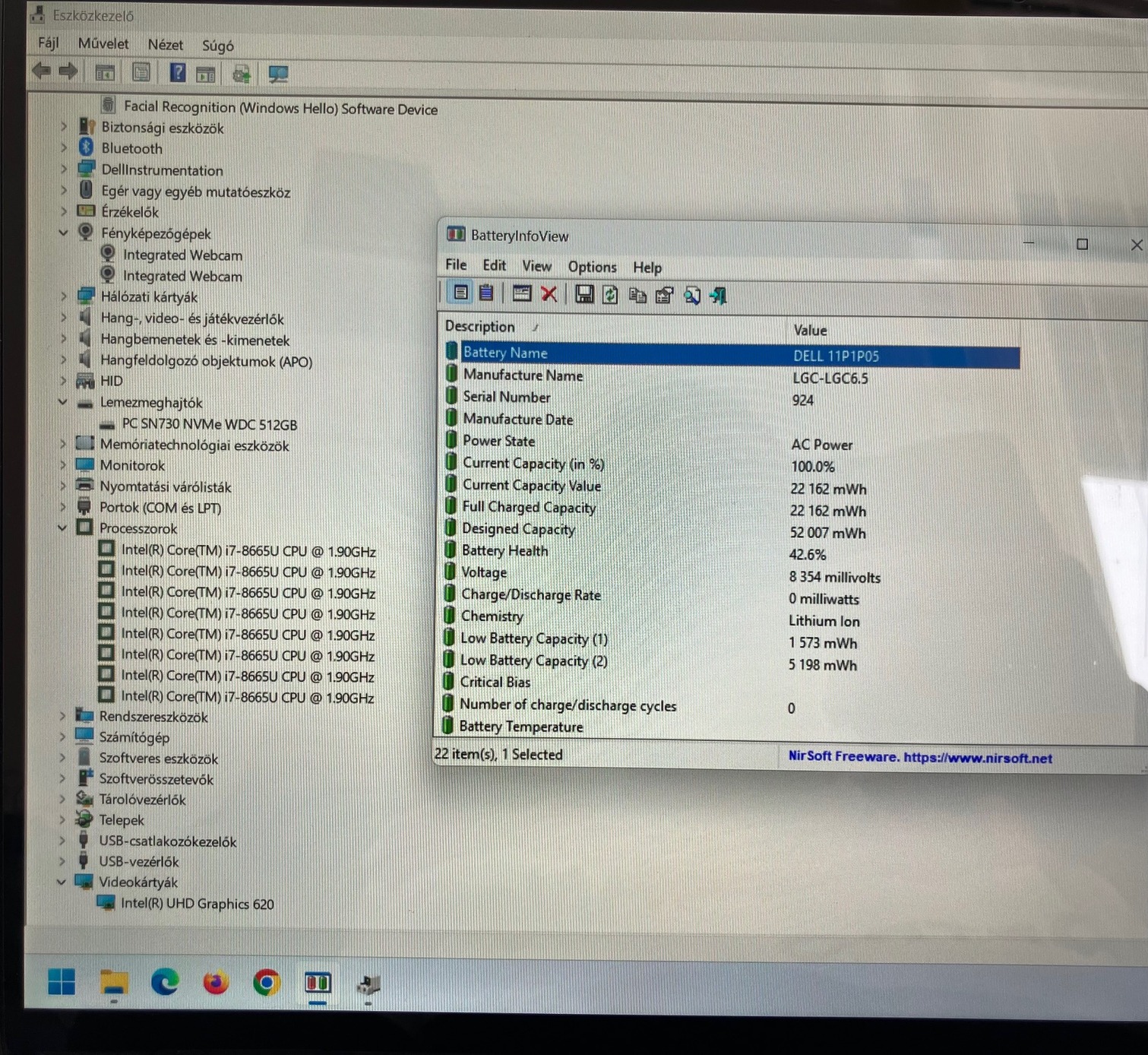Image resolution: width=1148 pixels, height=1055 pixels.
Task: Select the Számítógép tree item
Action: [x=134, y=737]
